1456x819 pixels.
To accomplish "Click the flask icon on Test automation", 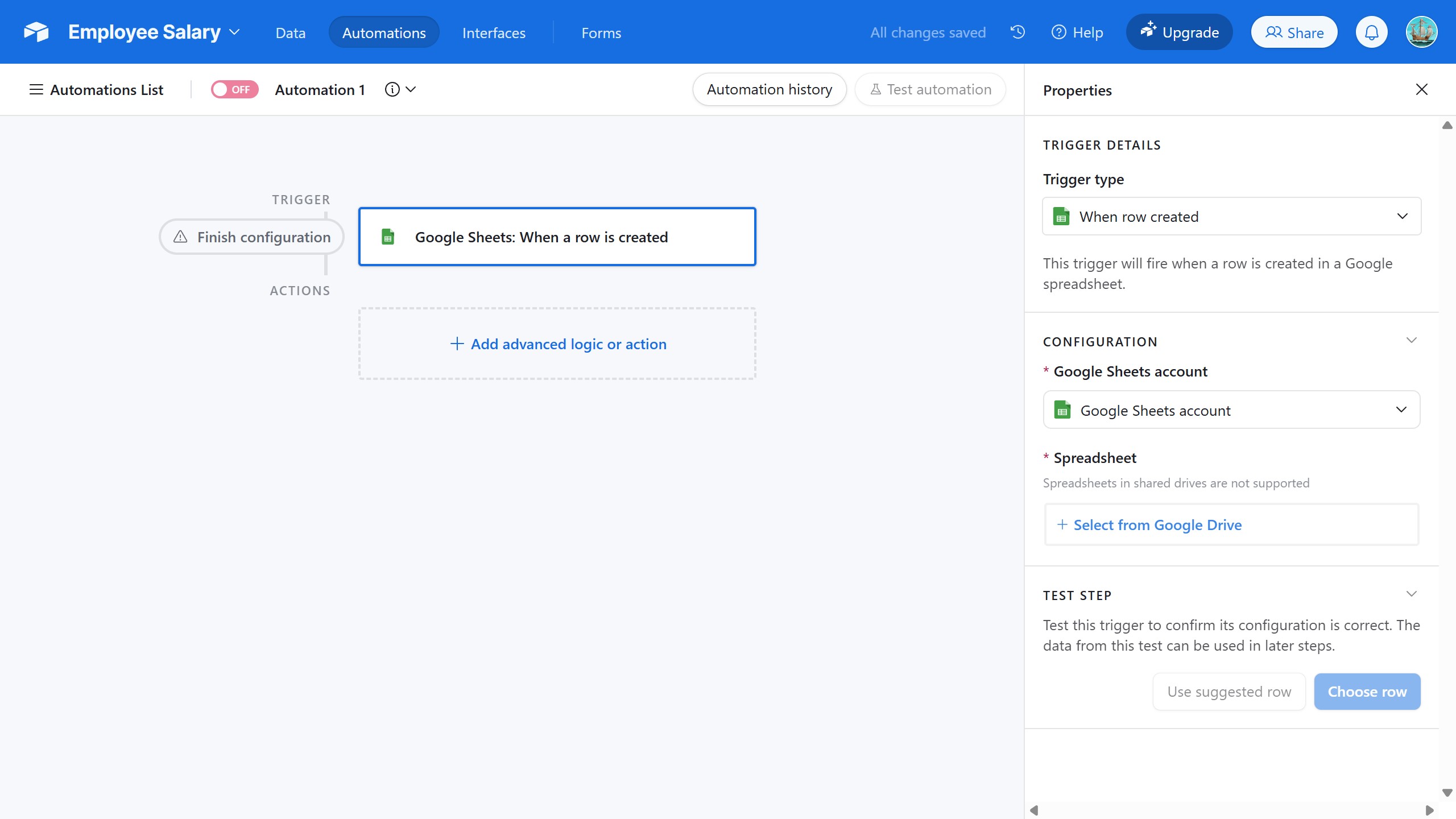I will pyautogui.click(x=876, y=89).
